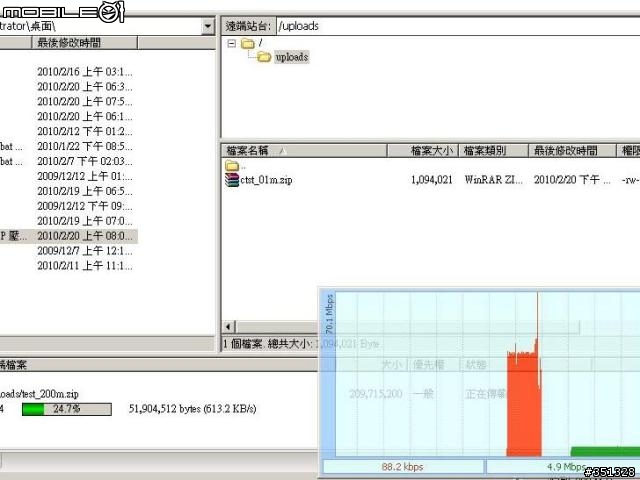Select local row dated 2009/12/12 上午 01:
This screenshot has width=640, height=480.
pos(85,176)
